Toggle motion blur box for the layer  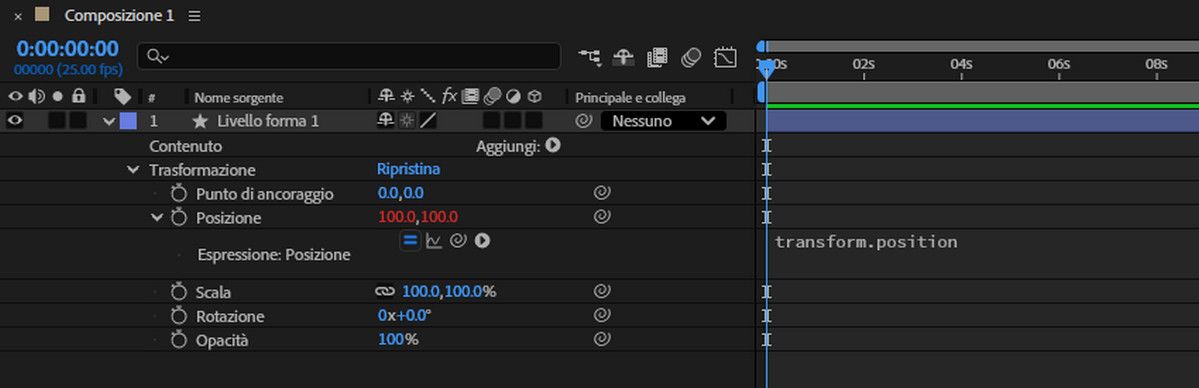click(x=492, y=120)
